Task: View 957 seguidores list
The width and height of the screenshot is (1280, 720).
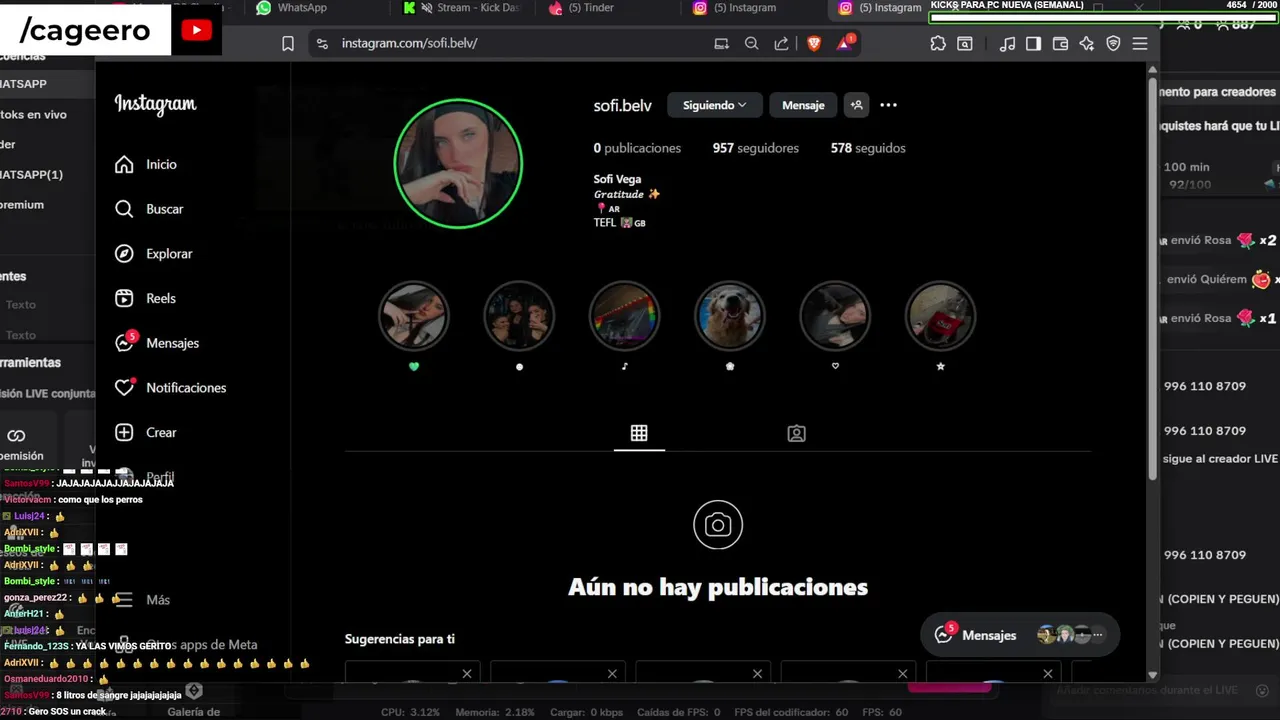Action: (756, 148)
